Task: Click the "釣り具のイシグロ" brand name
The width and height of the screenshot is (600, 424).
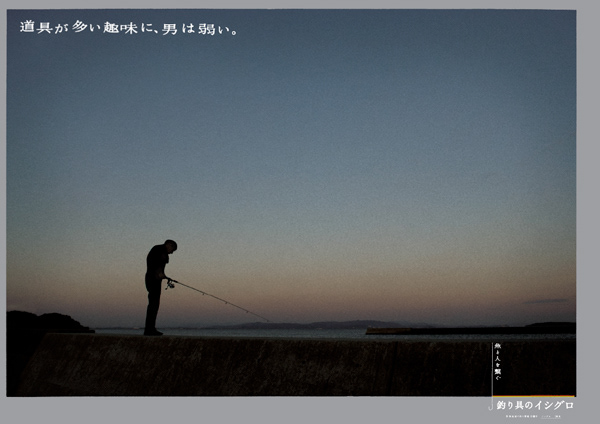Action: pos(535,405)
